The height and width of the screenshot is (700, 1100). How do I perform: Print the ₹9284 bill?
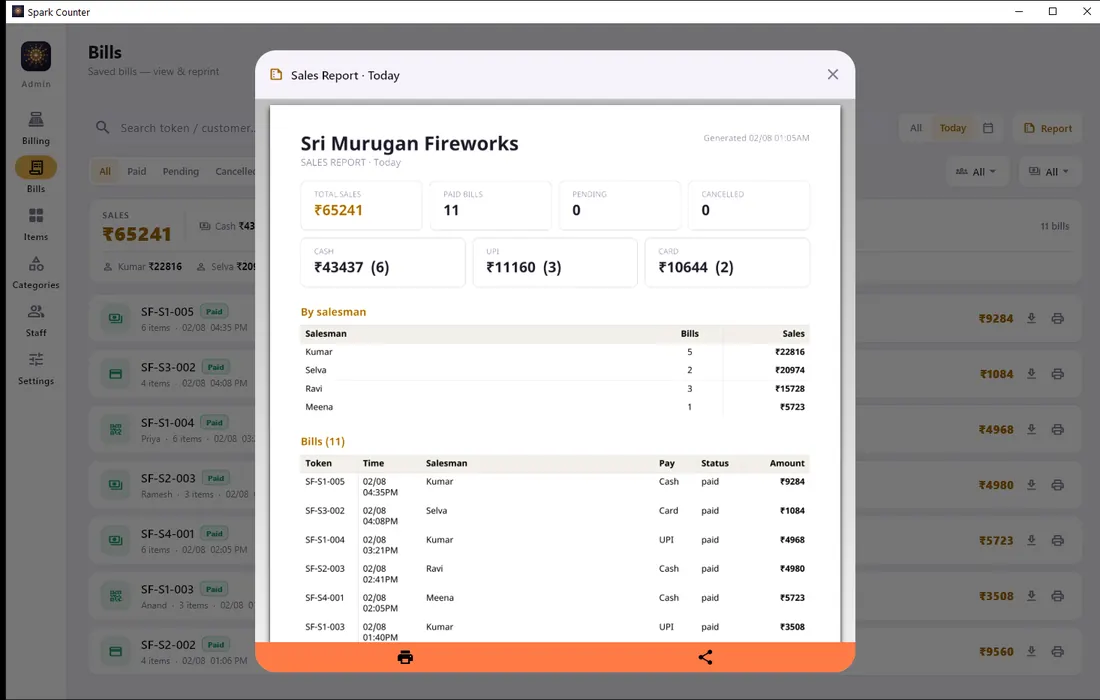[1057, 318]
